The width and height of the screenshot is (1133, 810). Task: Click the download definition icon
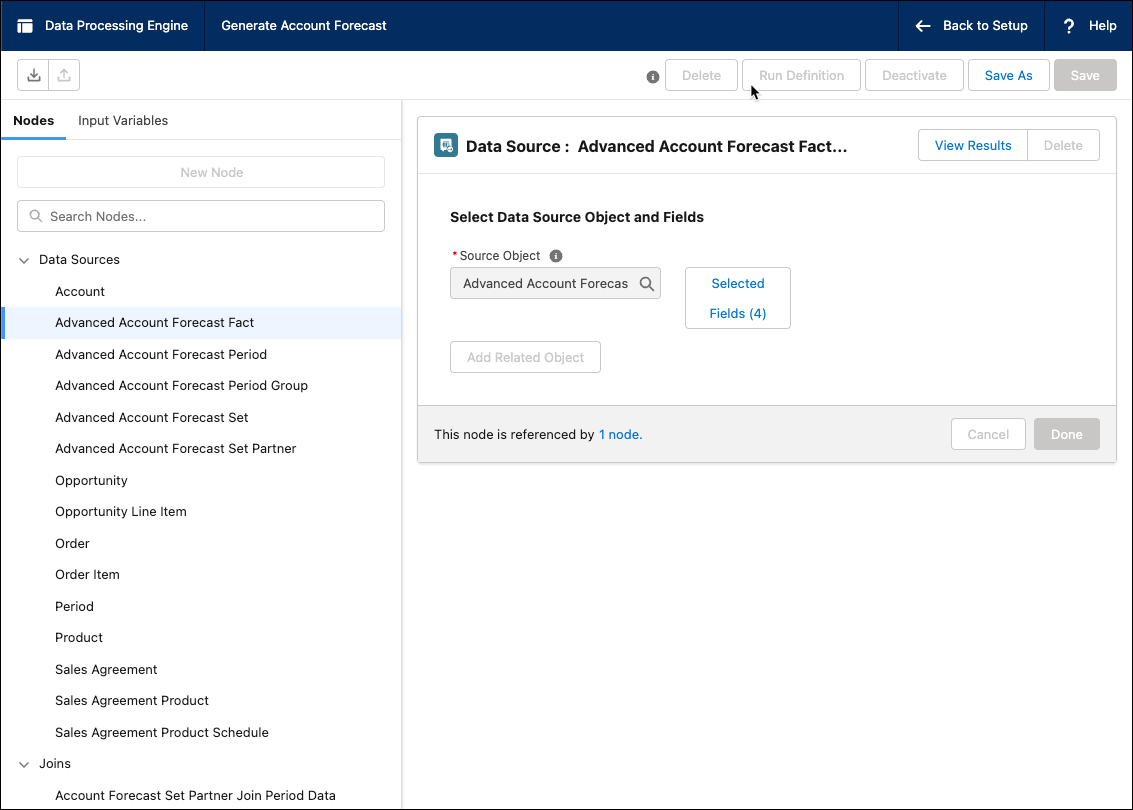tap(33, 75)
